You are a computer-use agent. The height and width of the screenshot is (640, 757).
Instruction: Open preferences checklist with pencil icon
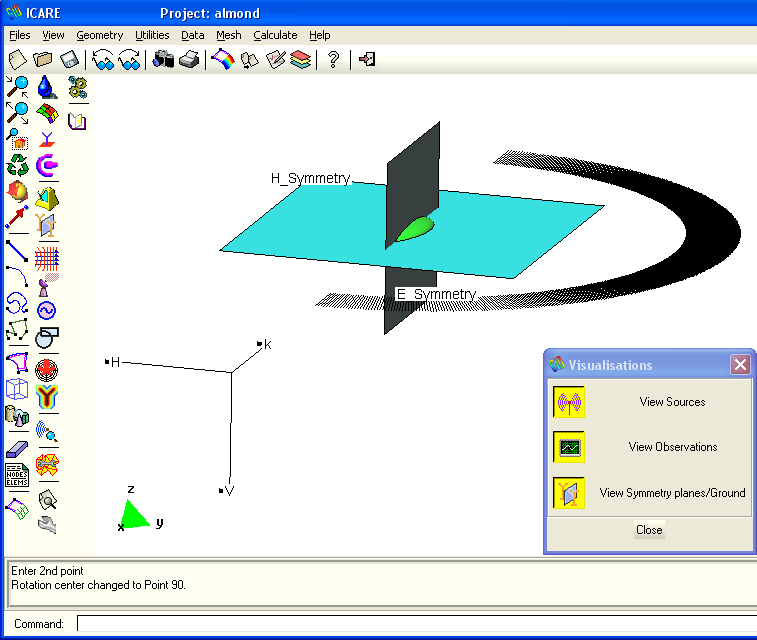tap(276, 60)
